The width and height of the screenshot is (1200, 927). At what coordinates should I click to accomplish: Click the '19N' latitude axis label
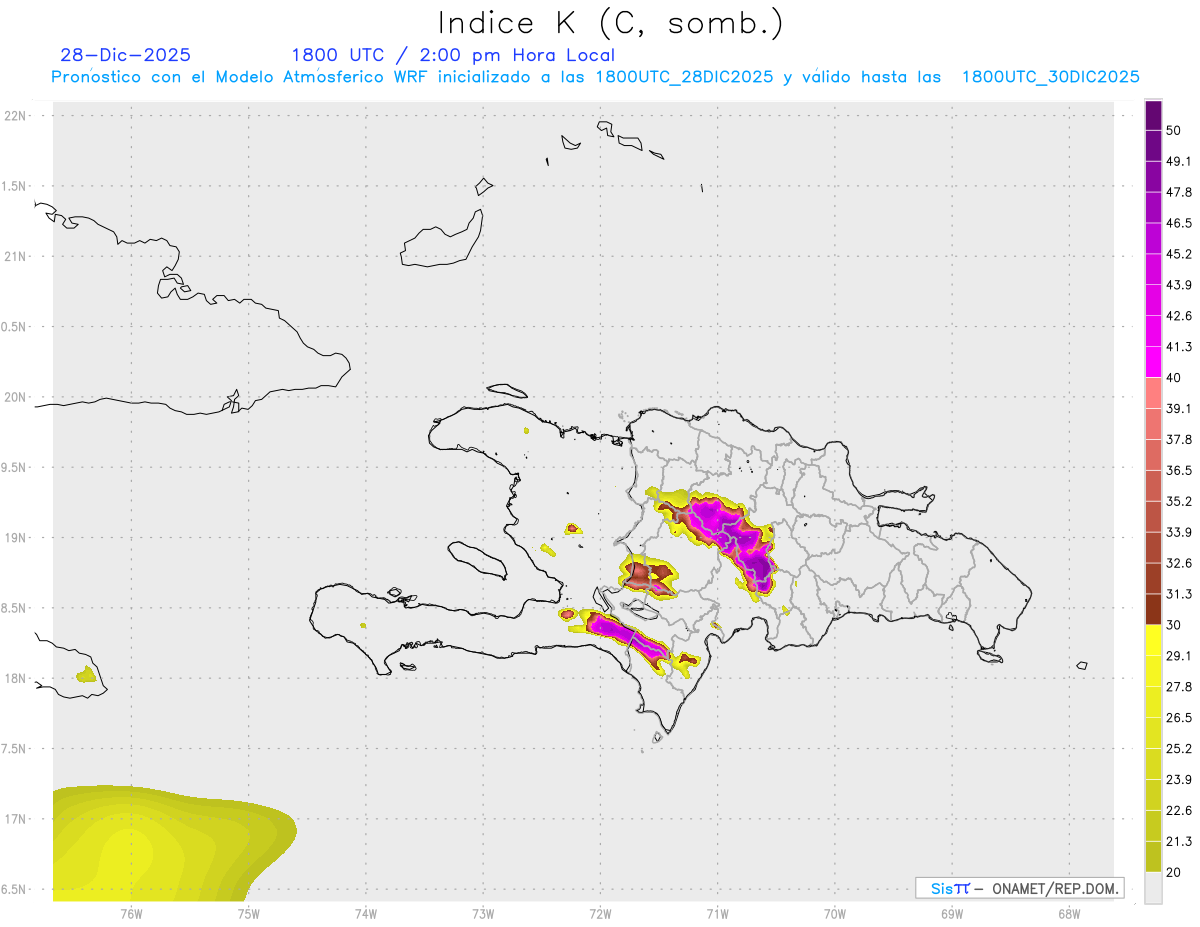[15, 537]
